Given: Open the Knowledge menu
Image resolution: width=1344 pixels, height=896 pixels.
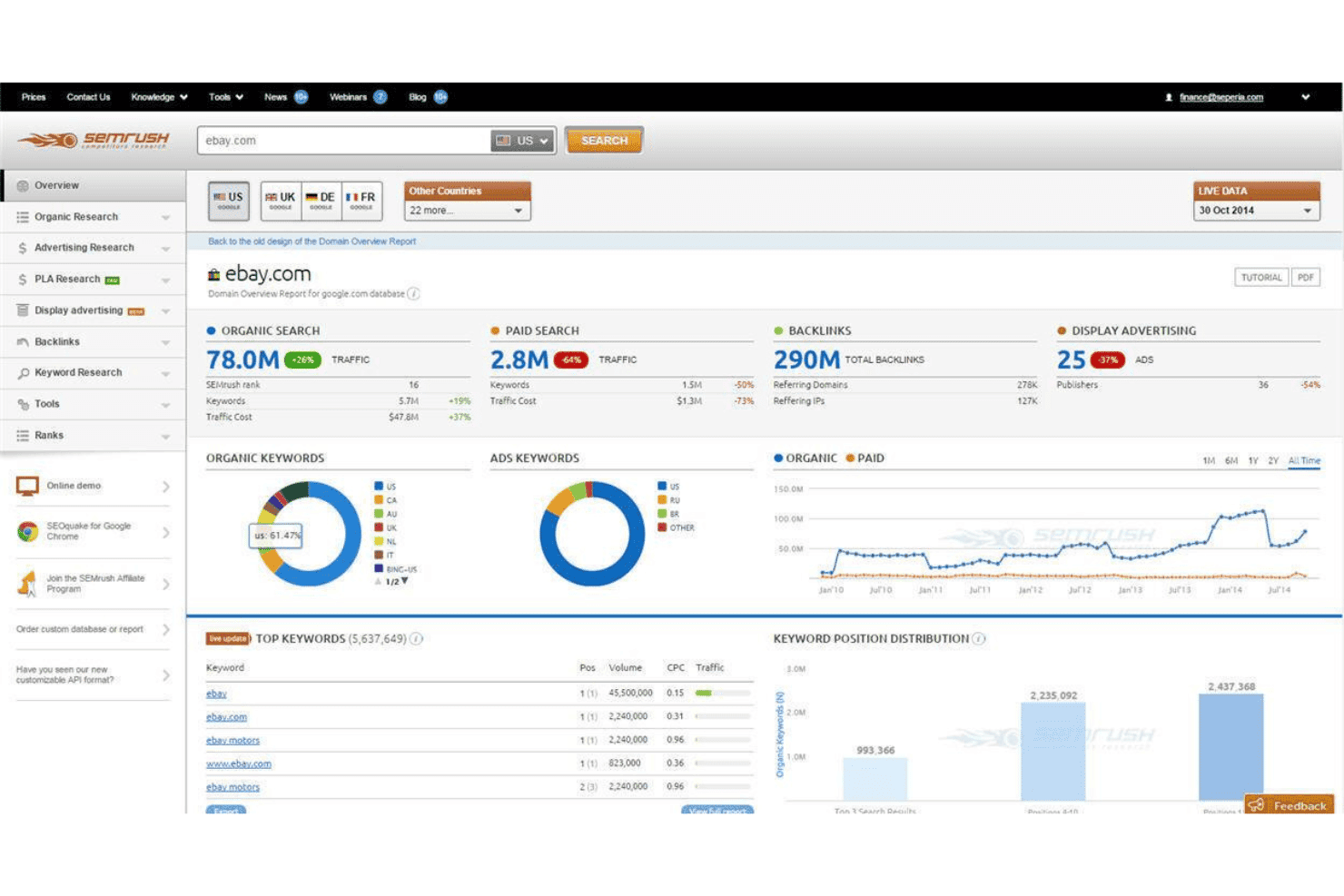Looking at the screenshot, I should (159, 97).
